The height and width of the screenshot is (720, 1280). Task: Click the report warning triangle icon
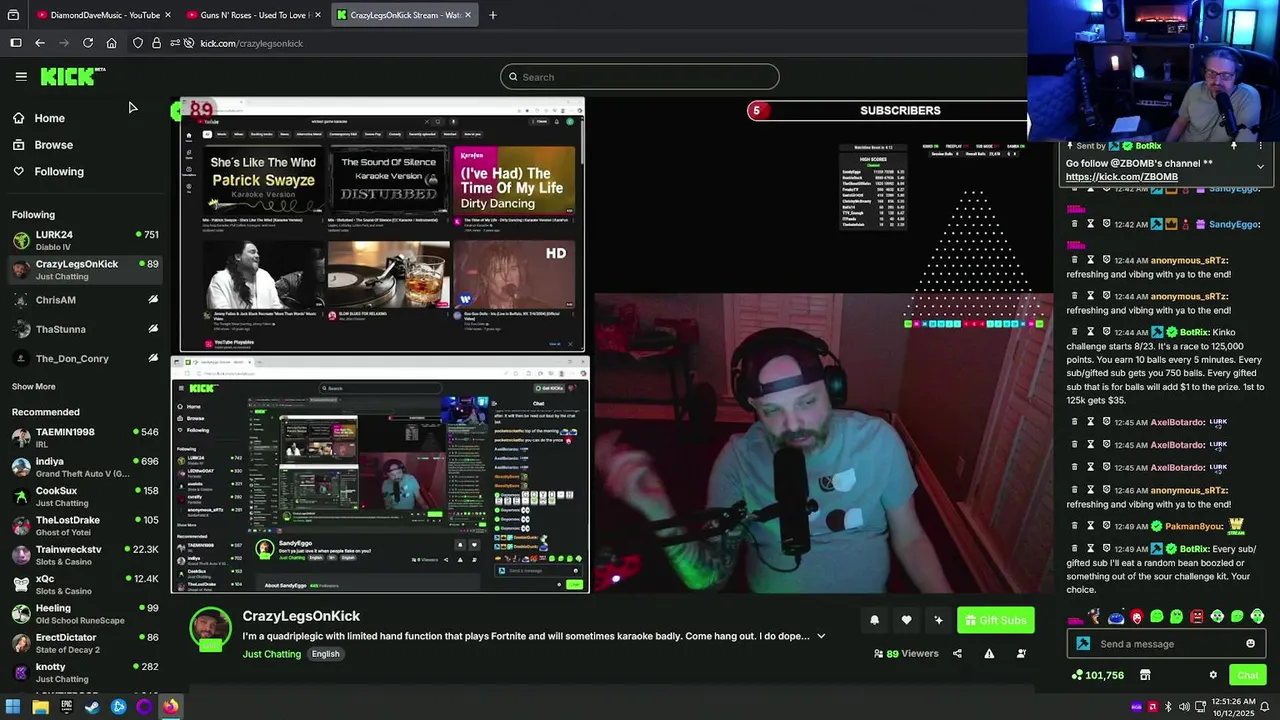point(989,654)
